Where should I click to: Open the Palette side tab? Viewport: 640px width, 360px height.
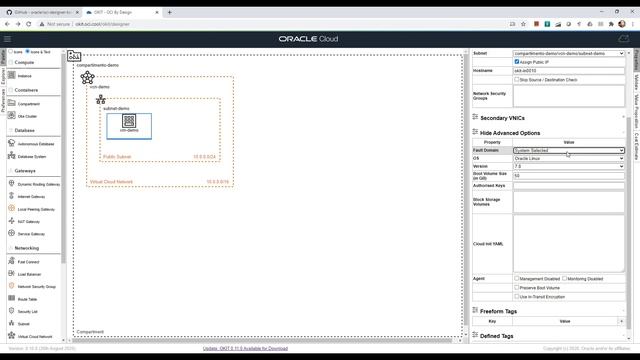pos(3,57)
